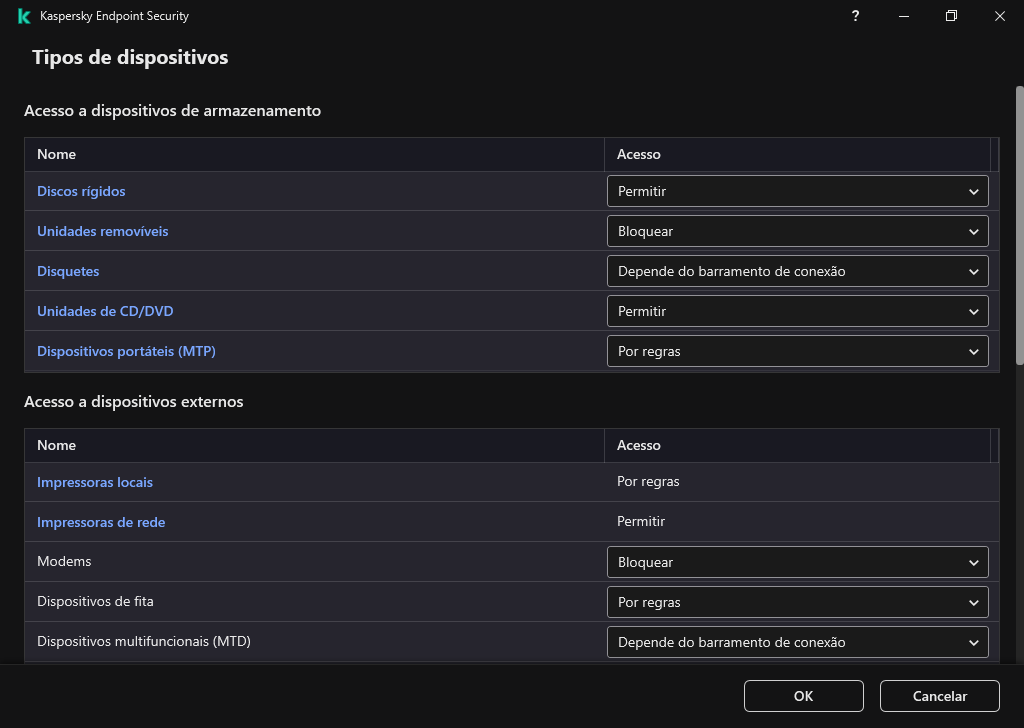This screenshot has width=1024, height=728.
Task: Open the Impressoras de rede link
Action: click(x=101, y=522)
